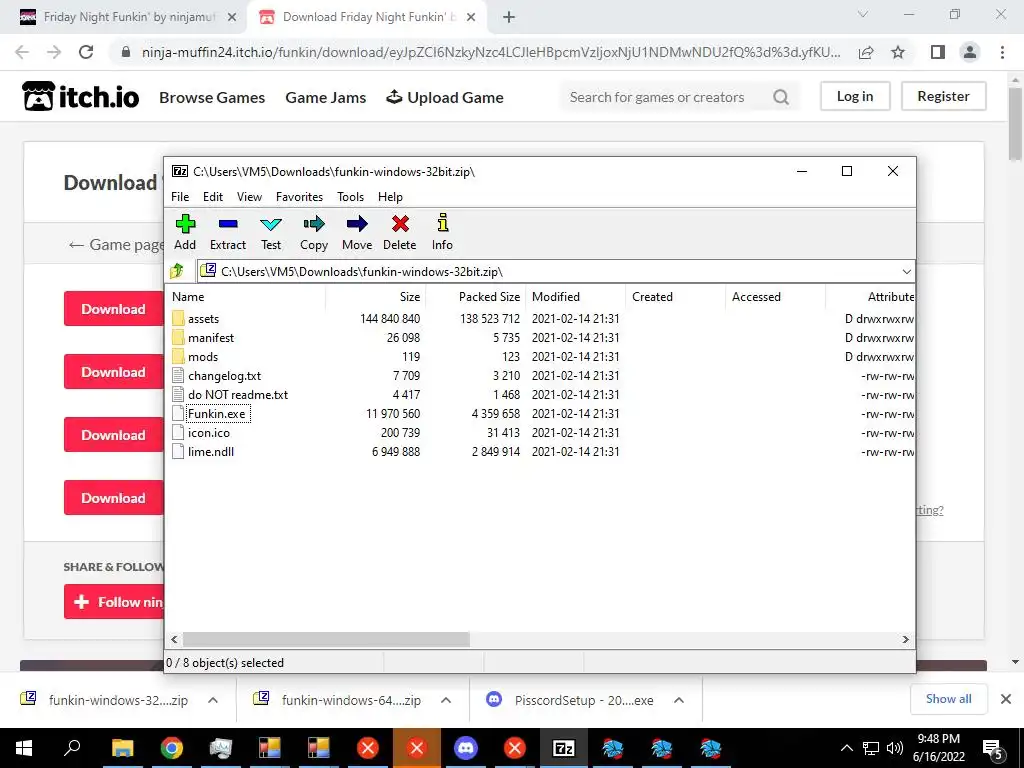Open Chrome tab search chevron

coord(863,14)
